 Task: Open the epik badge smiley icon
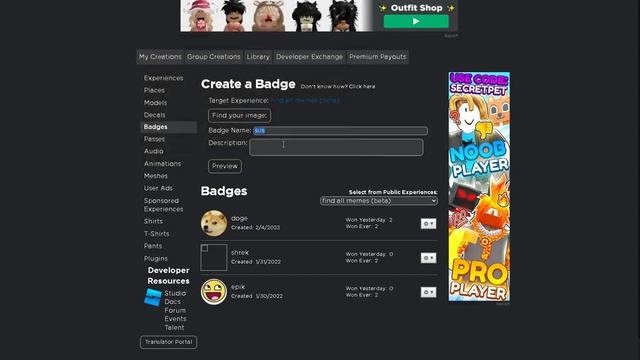[213, 291]
